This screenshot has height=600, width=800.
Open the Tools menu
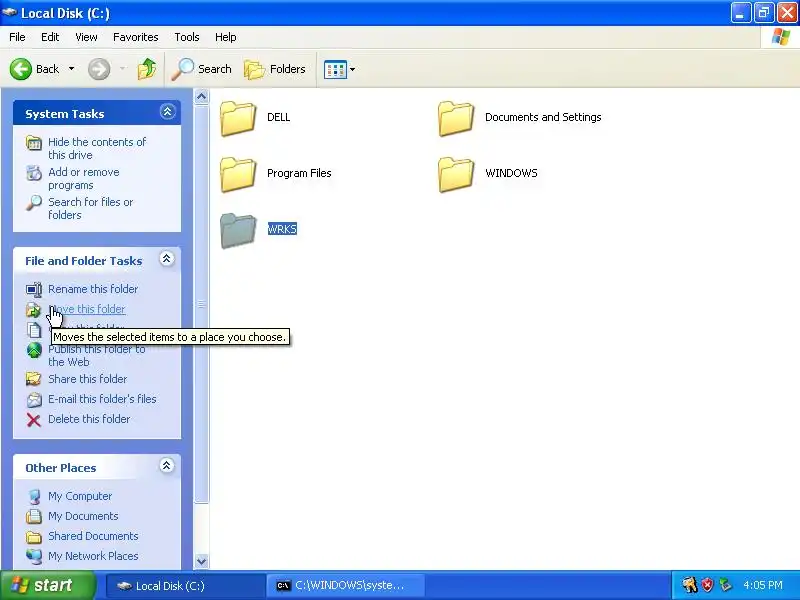(187, 37)
